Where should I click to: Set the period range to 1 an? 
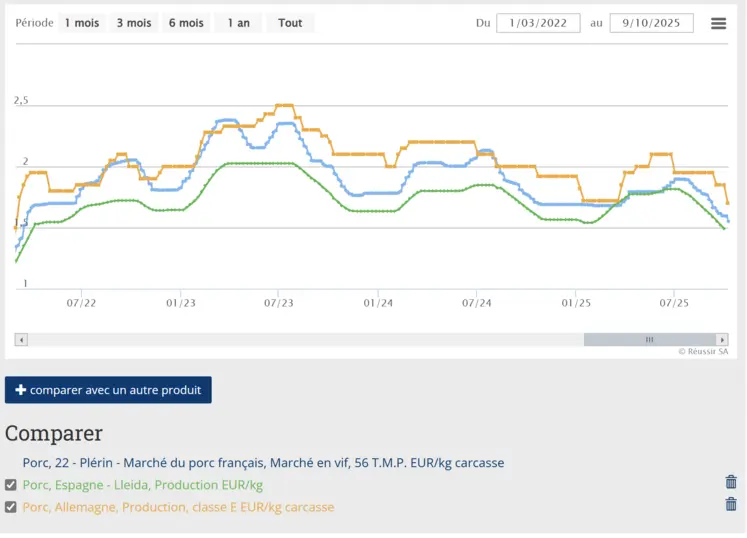238,23
